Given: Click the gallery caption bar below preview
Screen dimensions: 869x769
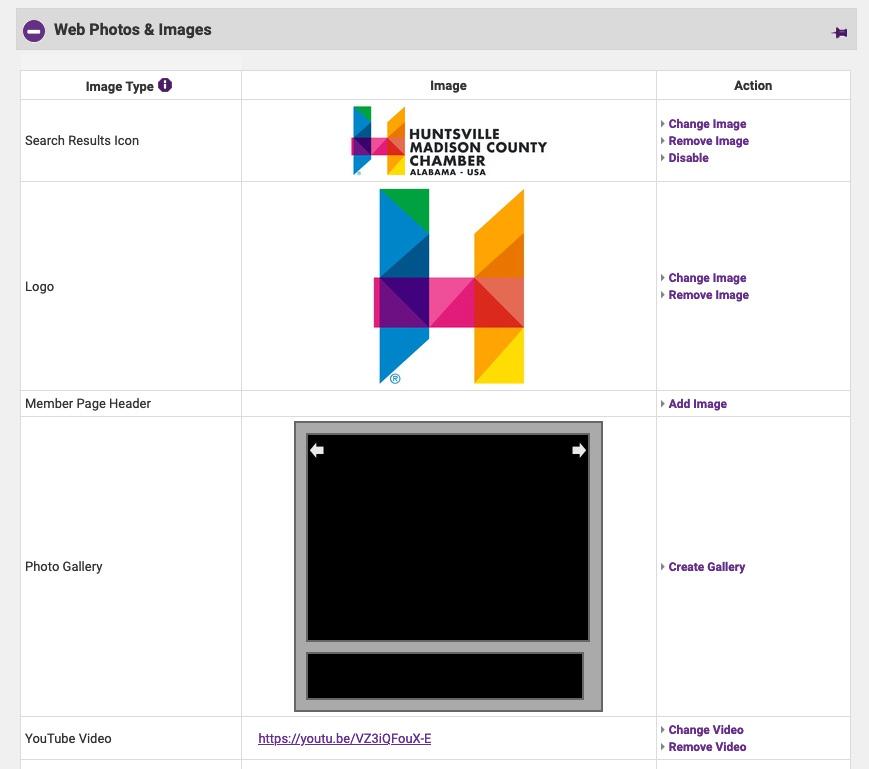Looking at the screenshot, I should 445,676.
